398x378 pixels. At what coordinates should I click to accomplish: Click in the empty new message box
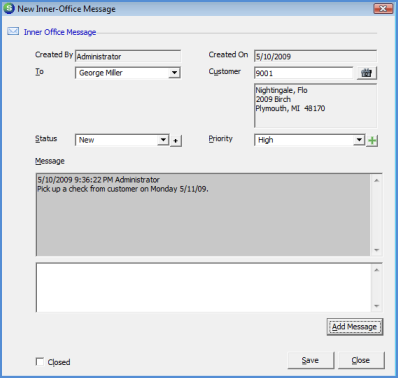[x=204, y=287]
